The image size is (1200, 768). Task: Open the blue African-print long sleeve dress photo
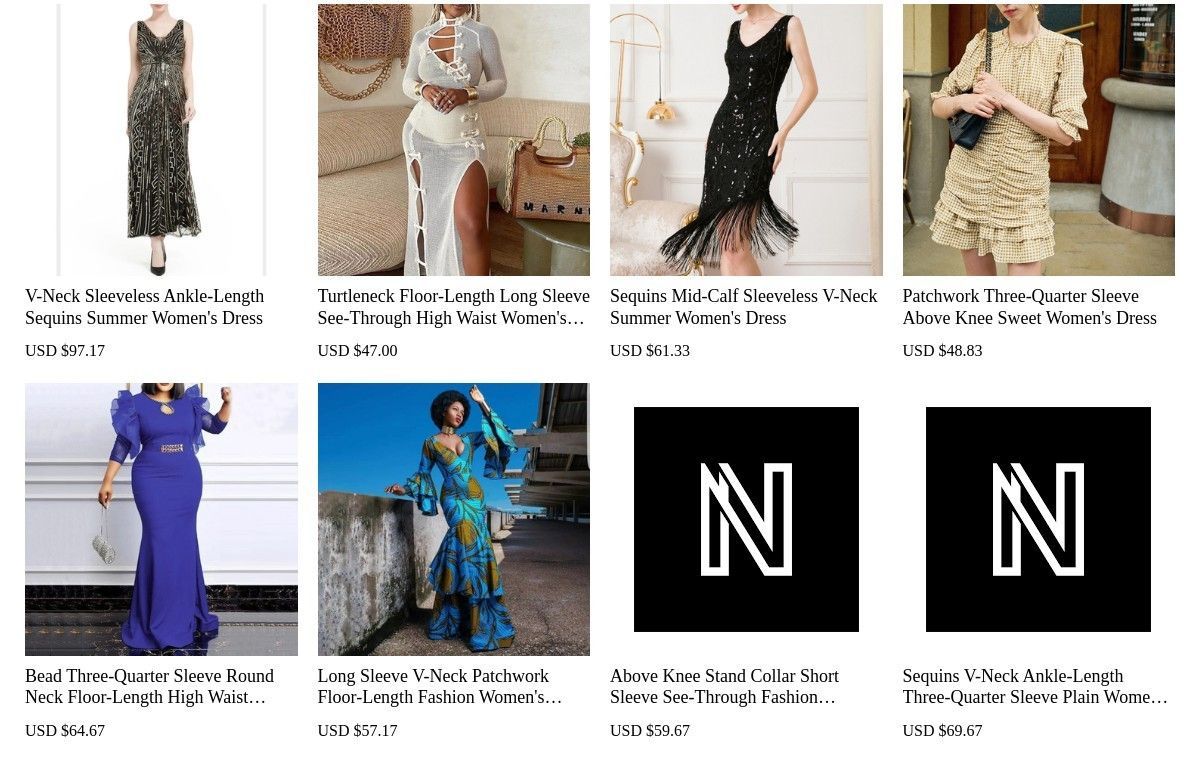(454, 519)
